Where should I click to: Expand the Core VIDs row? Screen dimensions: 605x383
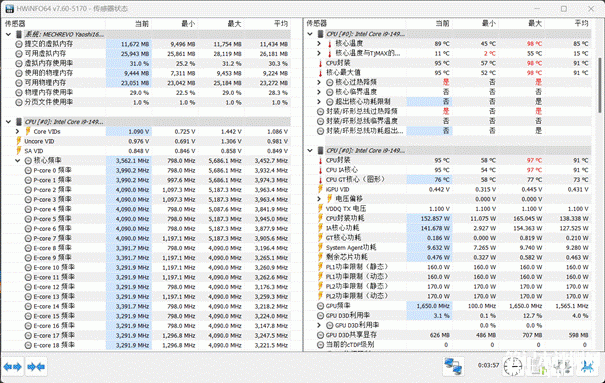point(17,132)
